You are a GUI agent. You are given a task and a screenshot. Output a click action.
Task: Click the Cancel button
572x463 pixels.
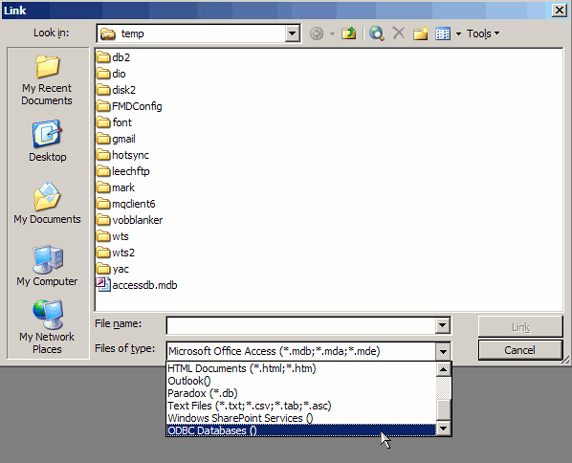[x=520, y=350]
